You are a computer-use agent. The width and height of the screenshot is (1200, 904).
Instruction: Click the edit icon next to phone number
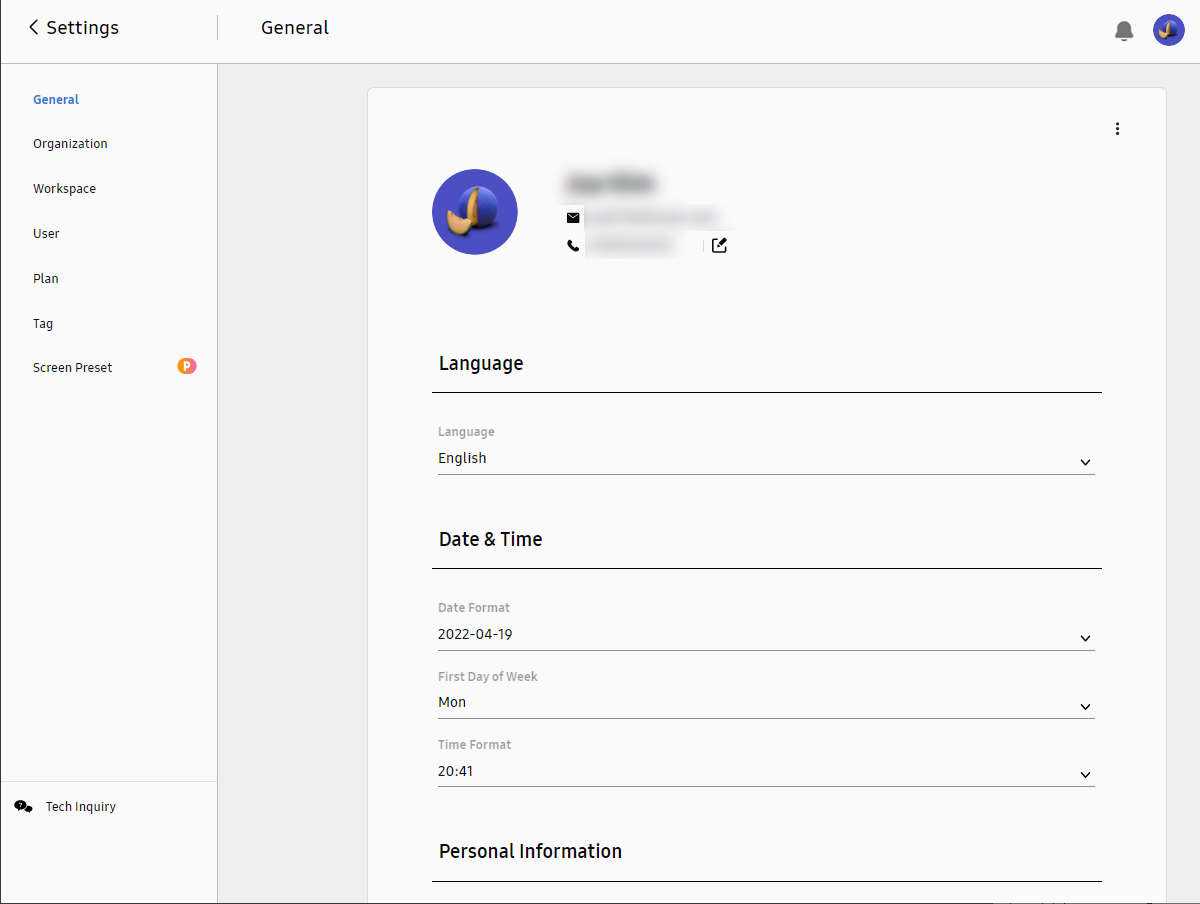click(x=719, y=244)
